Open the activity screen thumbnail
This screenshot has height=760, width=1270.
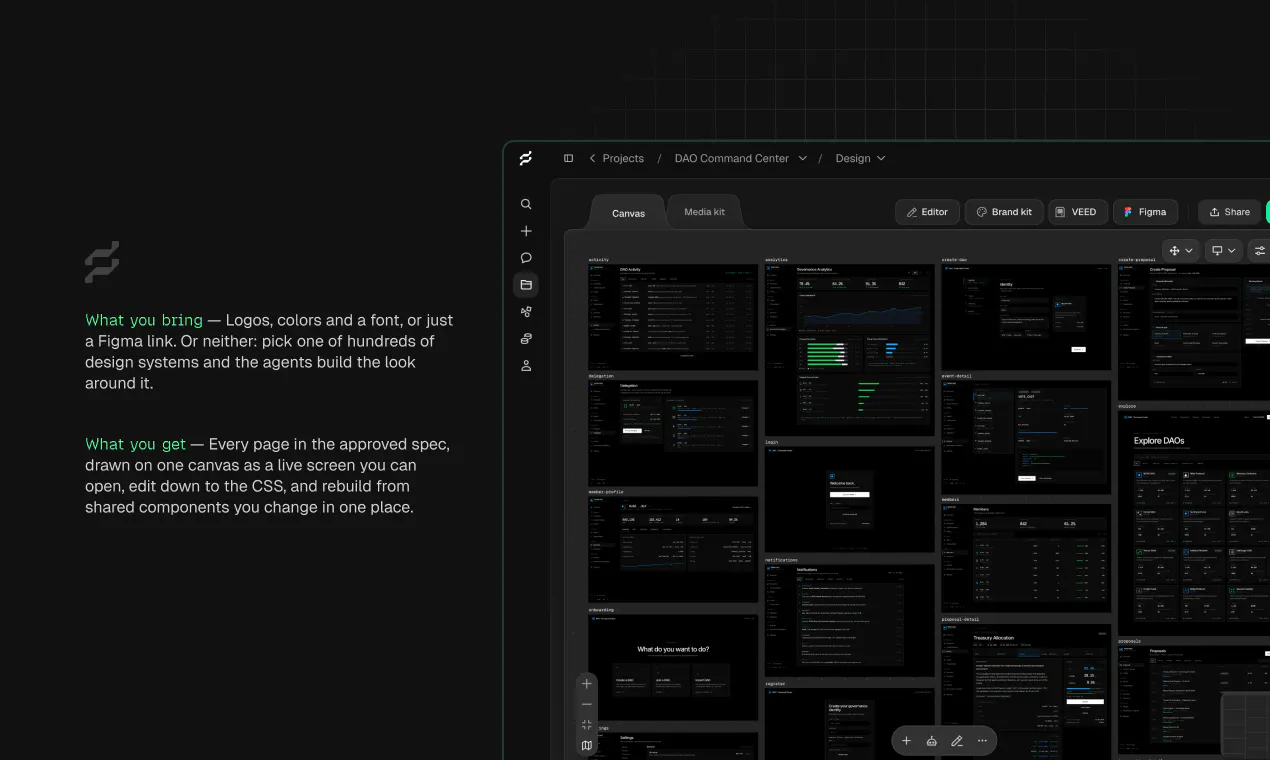[x=673, y=317]
